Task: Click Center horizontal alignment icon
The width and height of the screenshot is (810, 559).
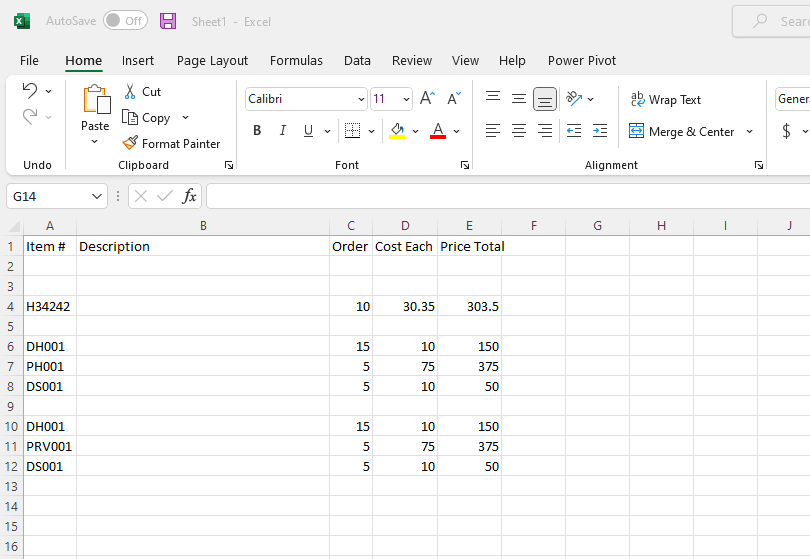Action: (x=519, y=130)
